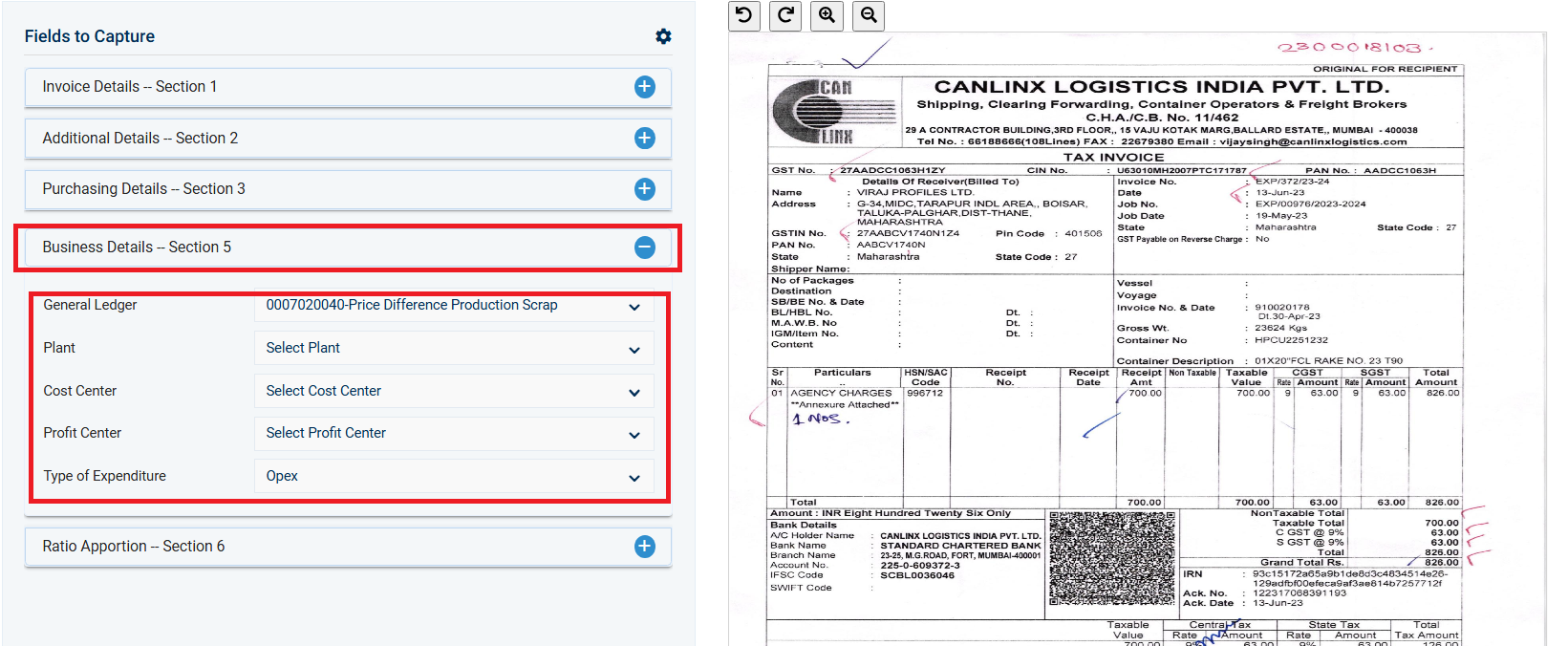Image resolution: width=1568 pixels, height=646 pixels.
Task: Click the Business Details -- Section 5 header
Action: pos(348,248)
